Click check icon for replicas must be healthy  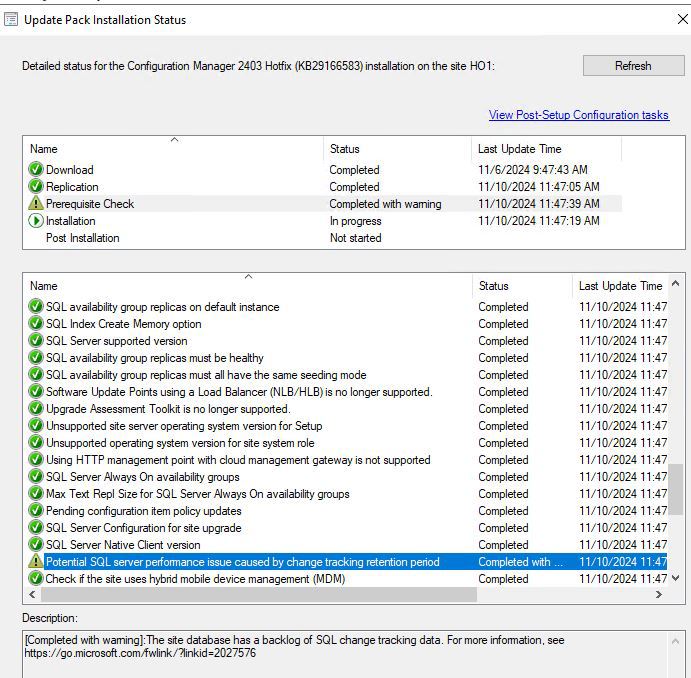[x=36, y=357]
